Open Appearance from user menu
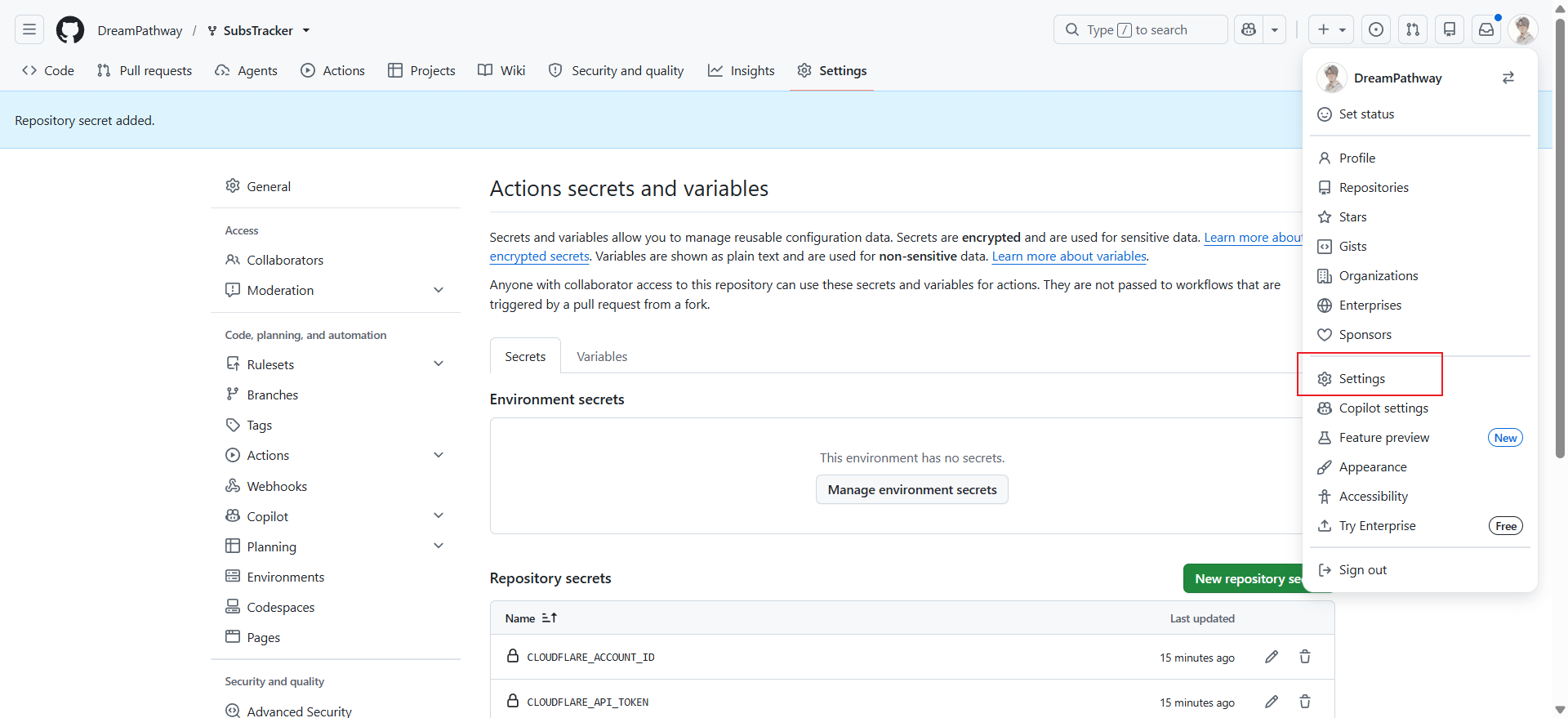 click(x=1420, y=467)
